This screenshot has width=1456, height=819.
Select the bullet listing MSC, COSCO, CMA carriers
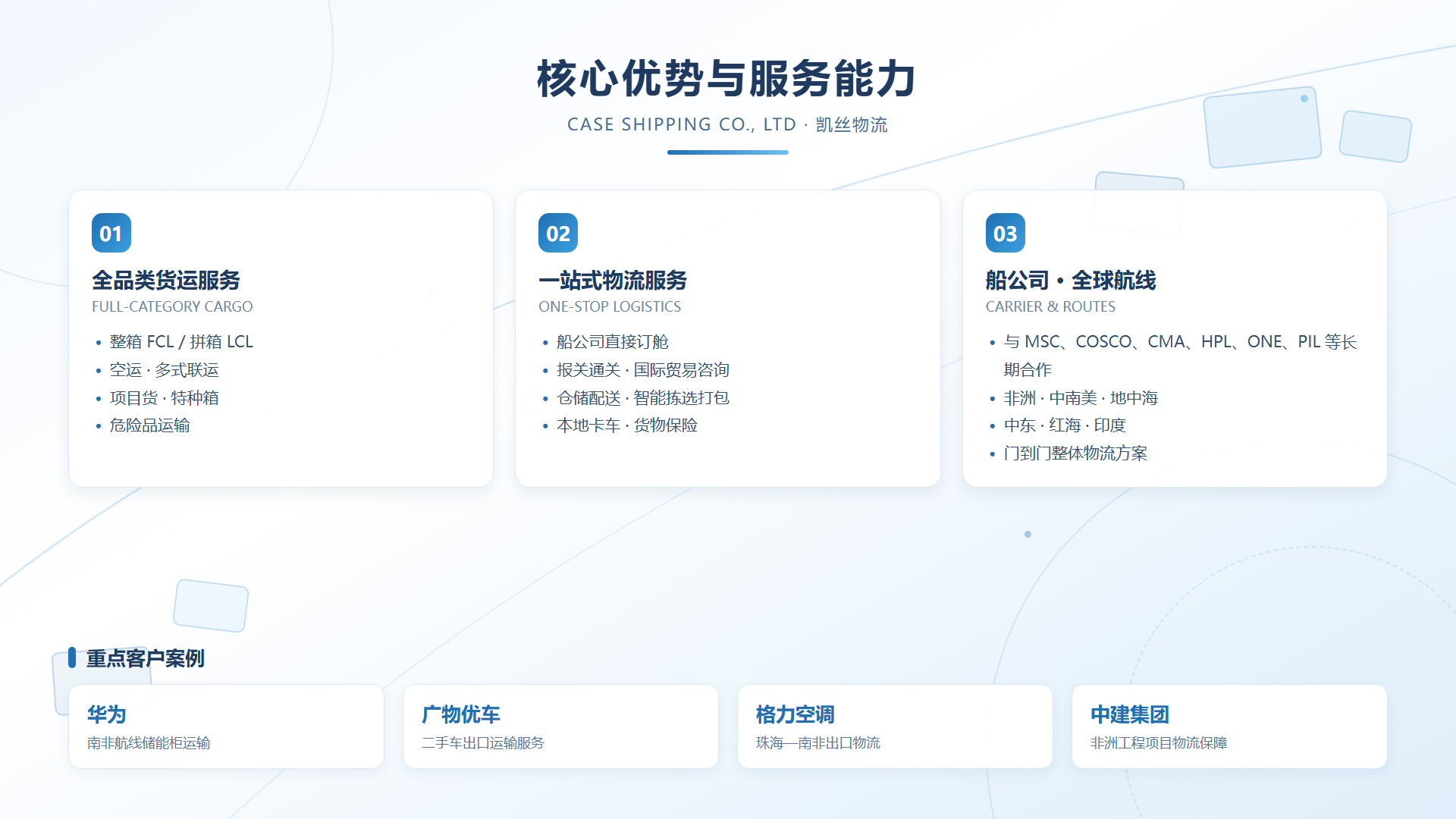(1180, 356)
